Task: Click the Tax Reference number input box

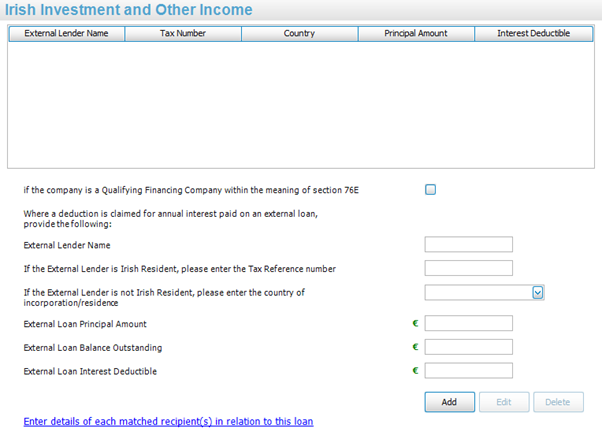Action: pos(468,268)
